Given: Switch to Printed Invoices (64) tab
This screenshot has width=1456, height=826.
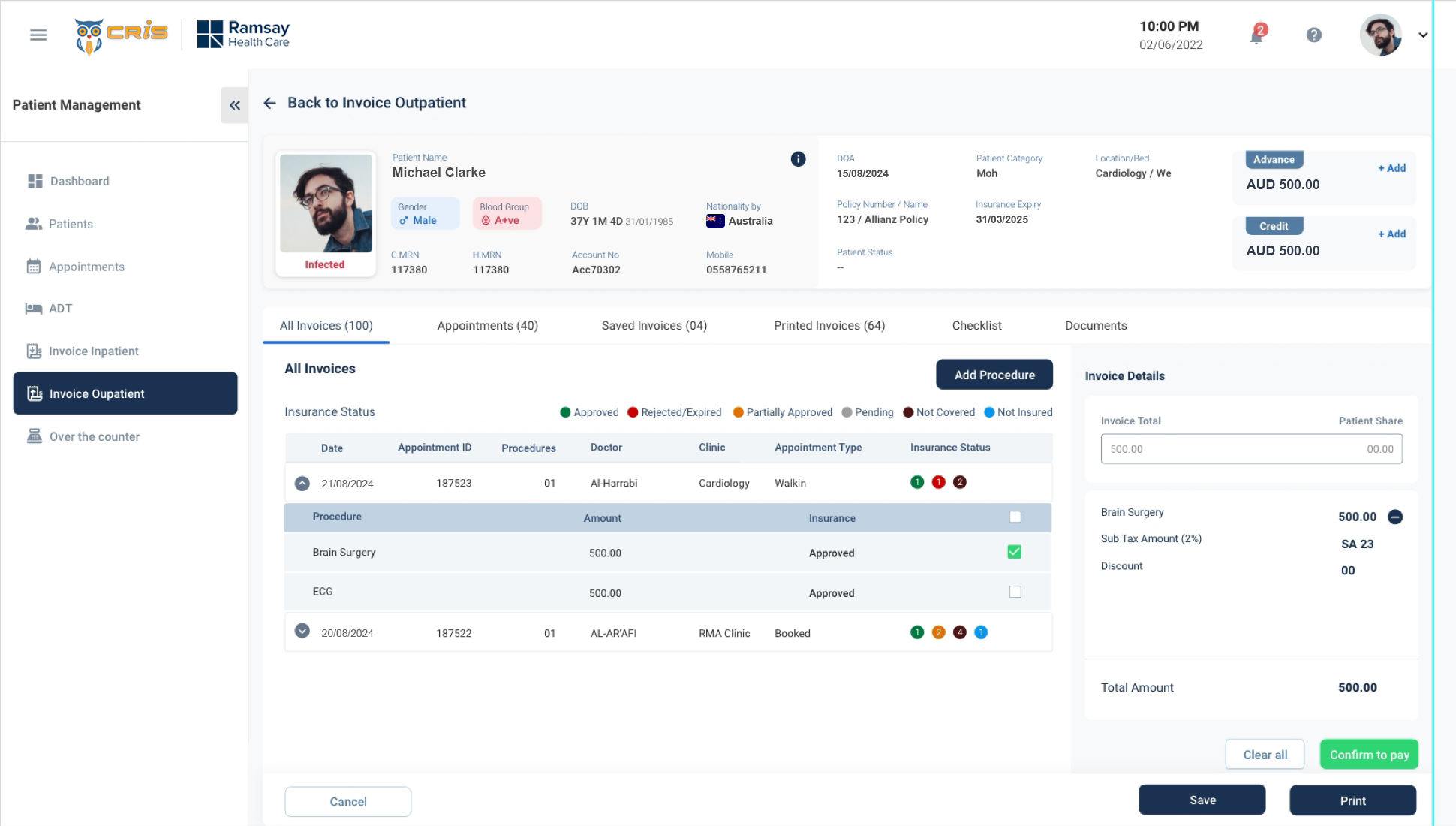Looking at the screenshot, I should pyautogui.click(x=829, y=326).
